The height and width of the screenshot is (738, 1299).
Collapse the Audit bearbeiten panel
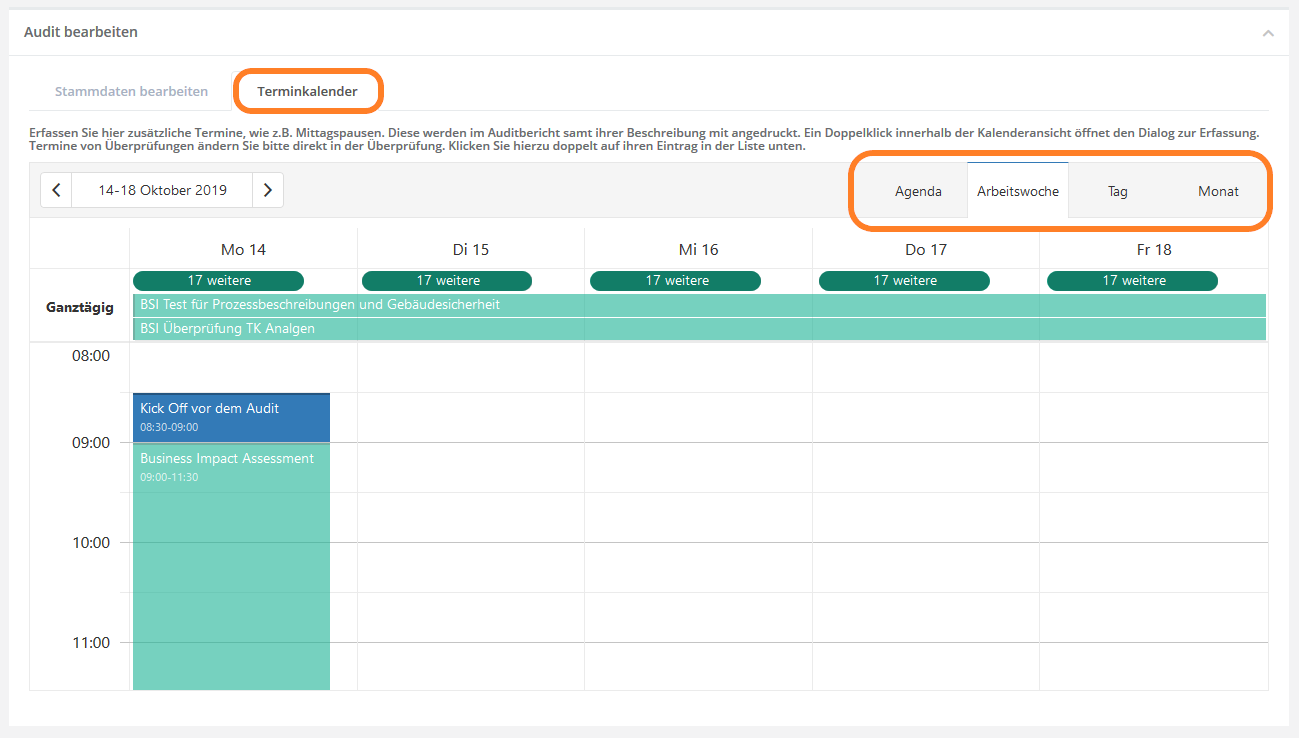click(1268, 33)
